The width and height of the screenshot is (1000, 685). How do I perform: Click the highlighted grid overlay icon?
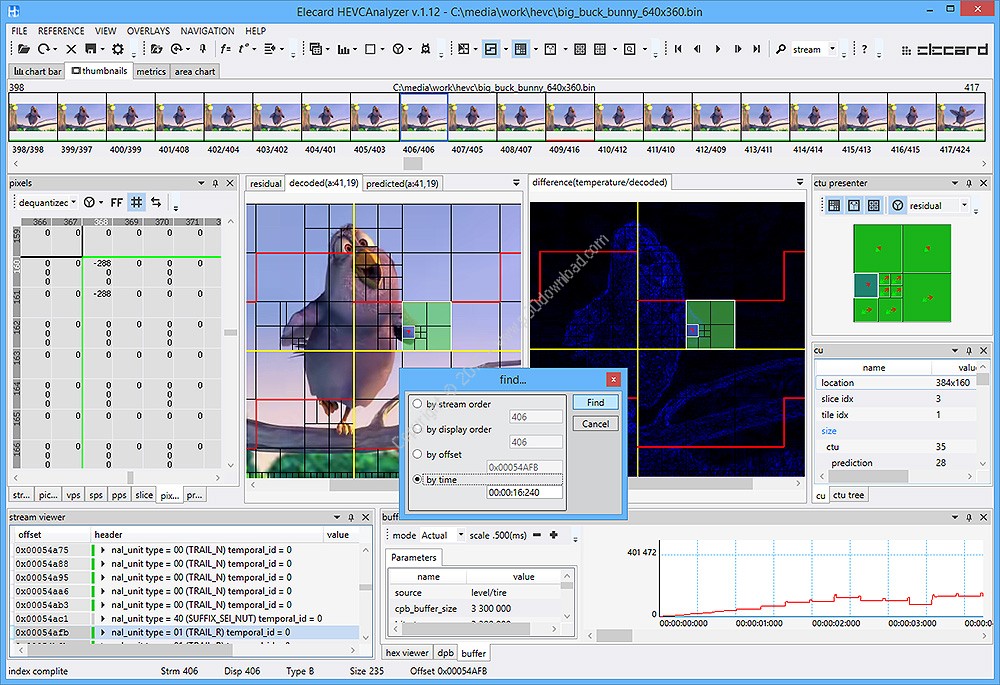[520, 49]
